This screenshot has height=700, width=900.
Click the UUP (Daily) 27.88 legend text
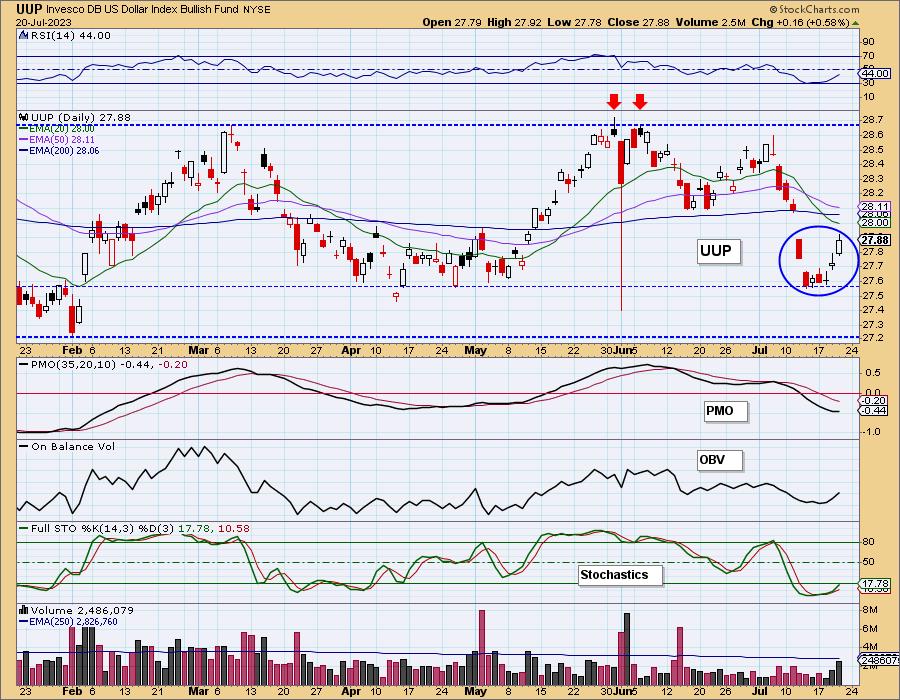(81, 117)
